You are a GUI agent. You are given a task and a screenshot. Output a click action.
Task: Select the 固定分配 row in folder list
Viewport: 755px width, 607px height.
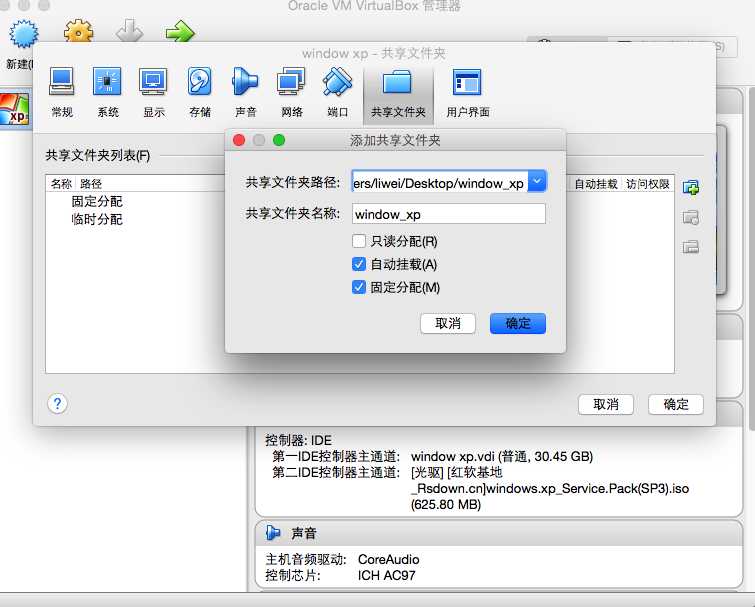[x=97, y=201]
